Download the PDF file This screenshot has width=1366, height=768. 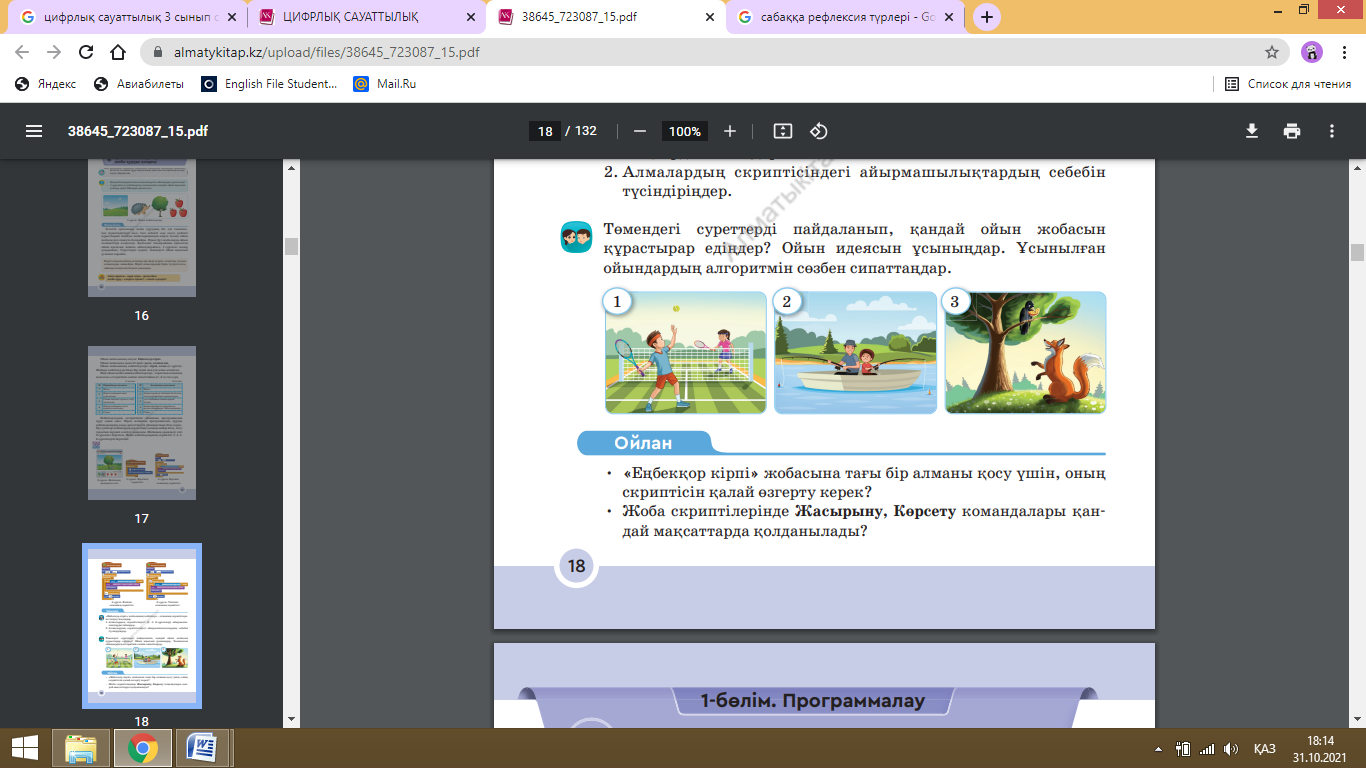click(1251, 131)
